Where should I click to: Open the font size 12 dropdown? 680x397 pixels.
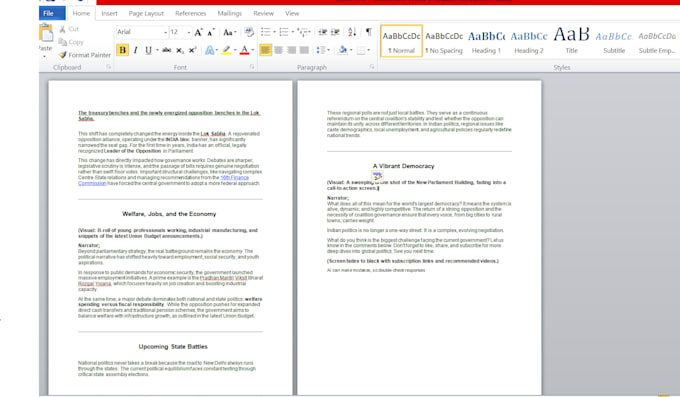pos(188,33)
